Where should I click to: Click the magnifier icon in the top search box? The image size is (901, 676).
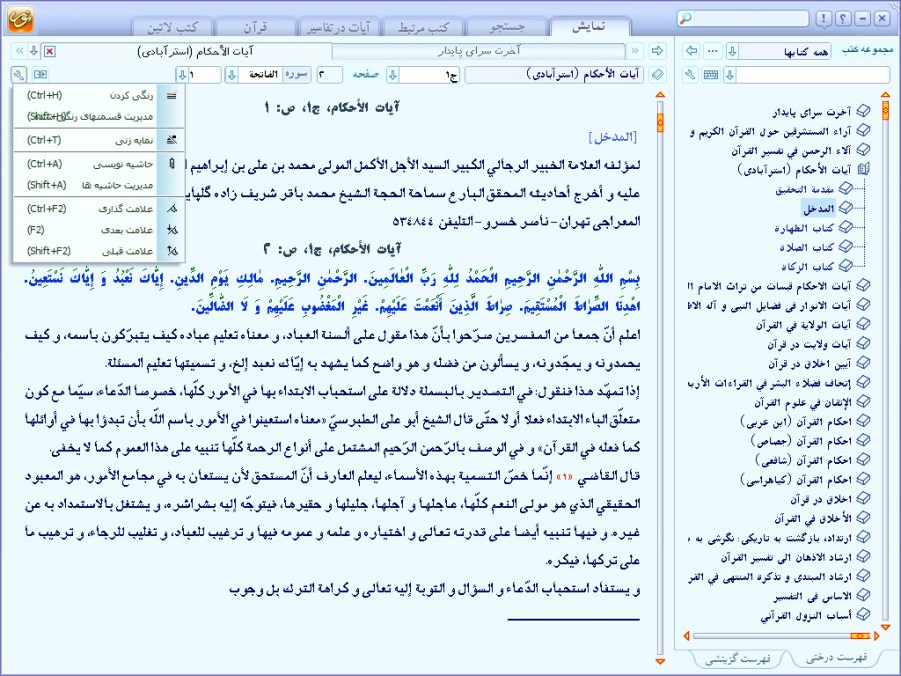(686, 19)
